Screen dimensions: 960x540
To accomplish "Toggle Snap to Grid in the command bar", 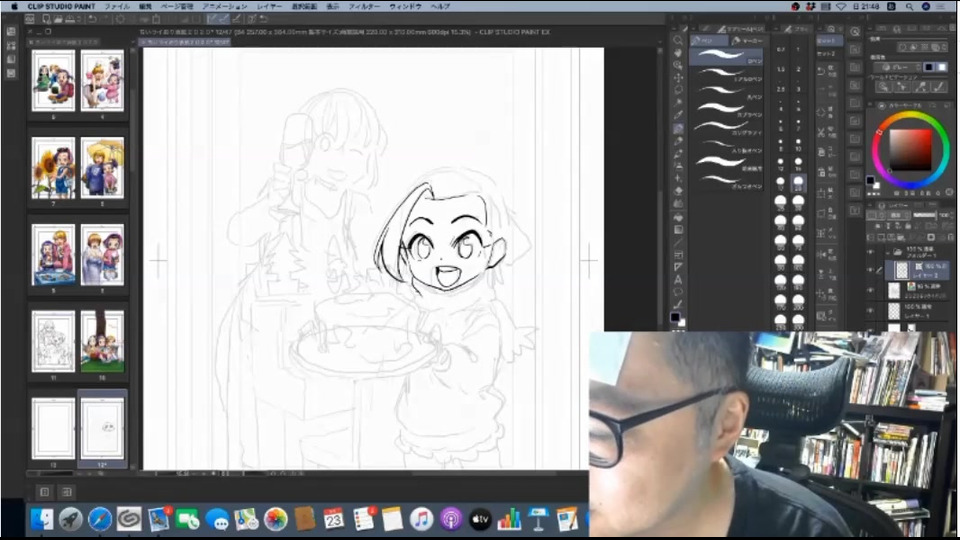I will click(x=237, y=19).
